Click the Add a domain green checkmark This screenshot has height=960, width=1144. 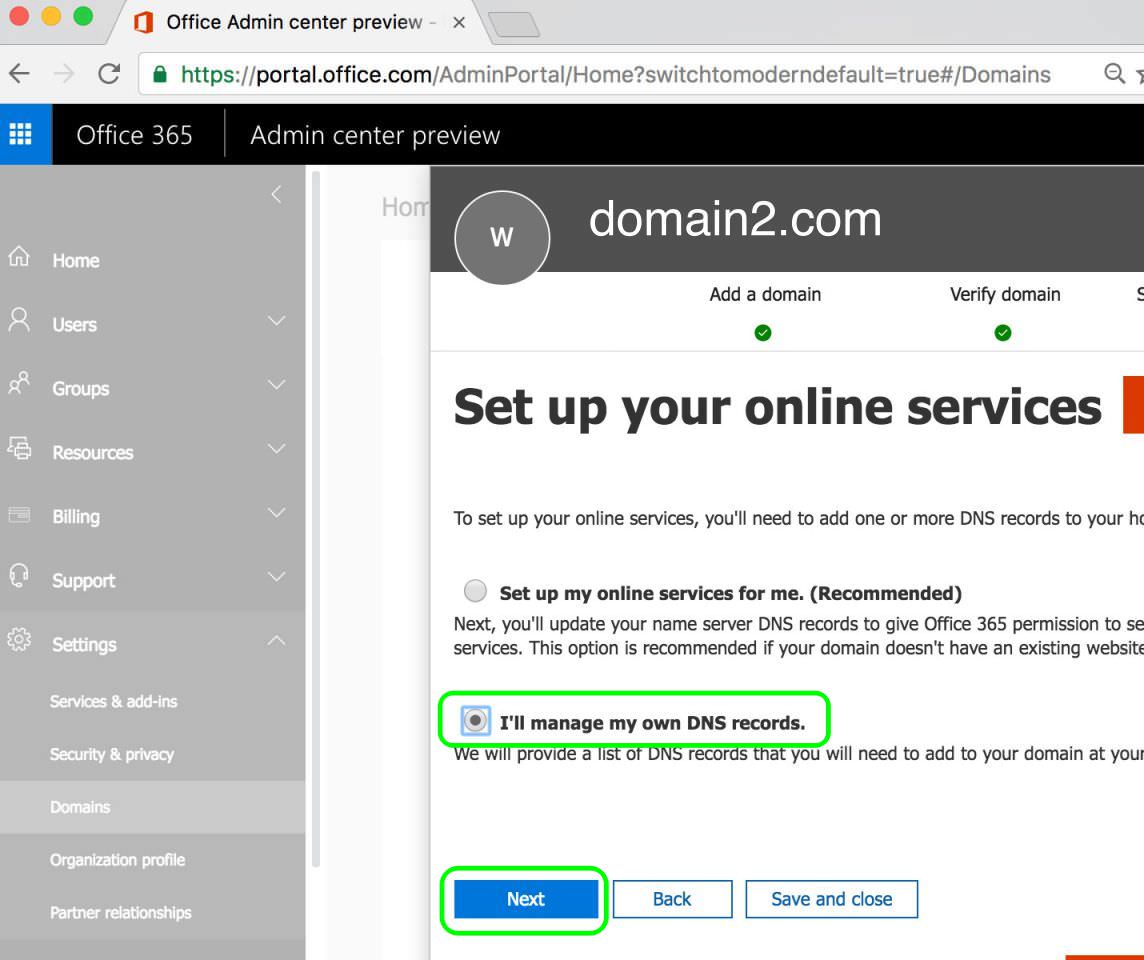click(763, 333)
